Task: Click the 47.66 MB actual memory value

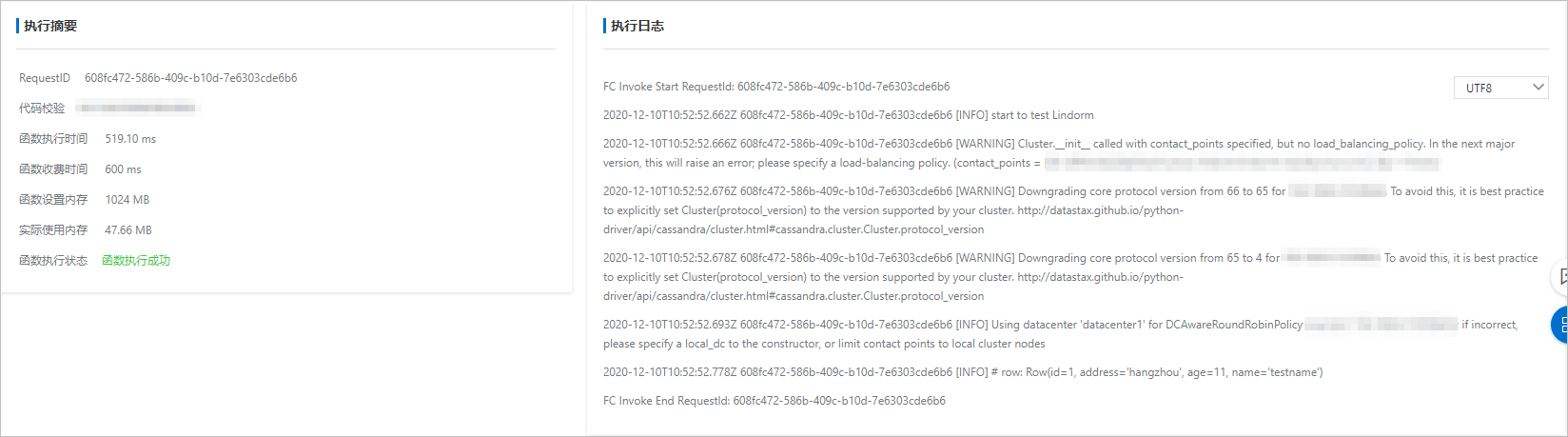Action: [128, 230]
